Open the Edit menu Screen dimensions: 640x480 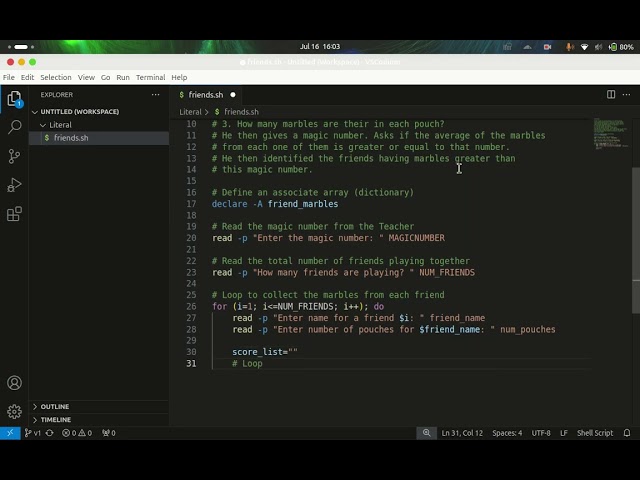(x=27, y=77)
